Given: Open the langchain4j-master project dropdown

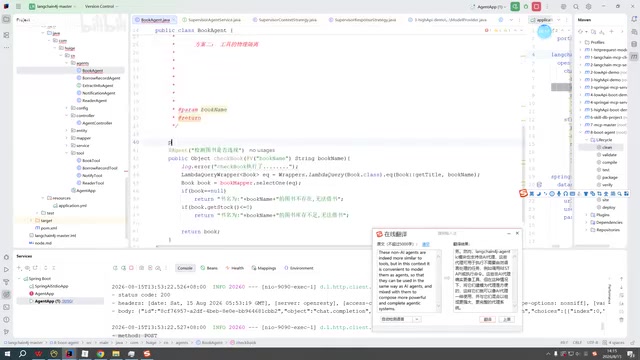Looking at the screenshot, I should (53, 7).
